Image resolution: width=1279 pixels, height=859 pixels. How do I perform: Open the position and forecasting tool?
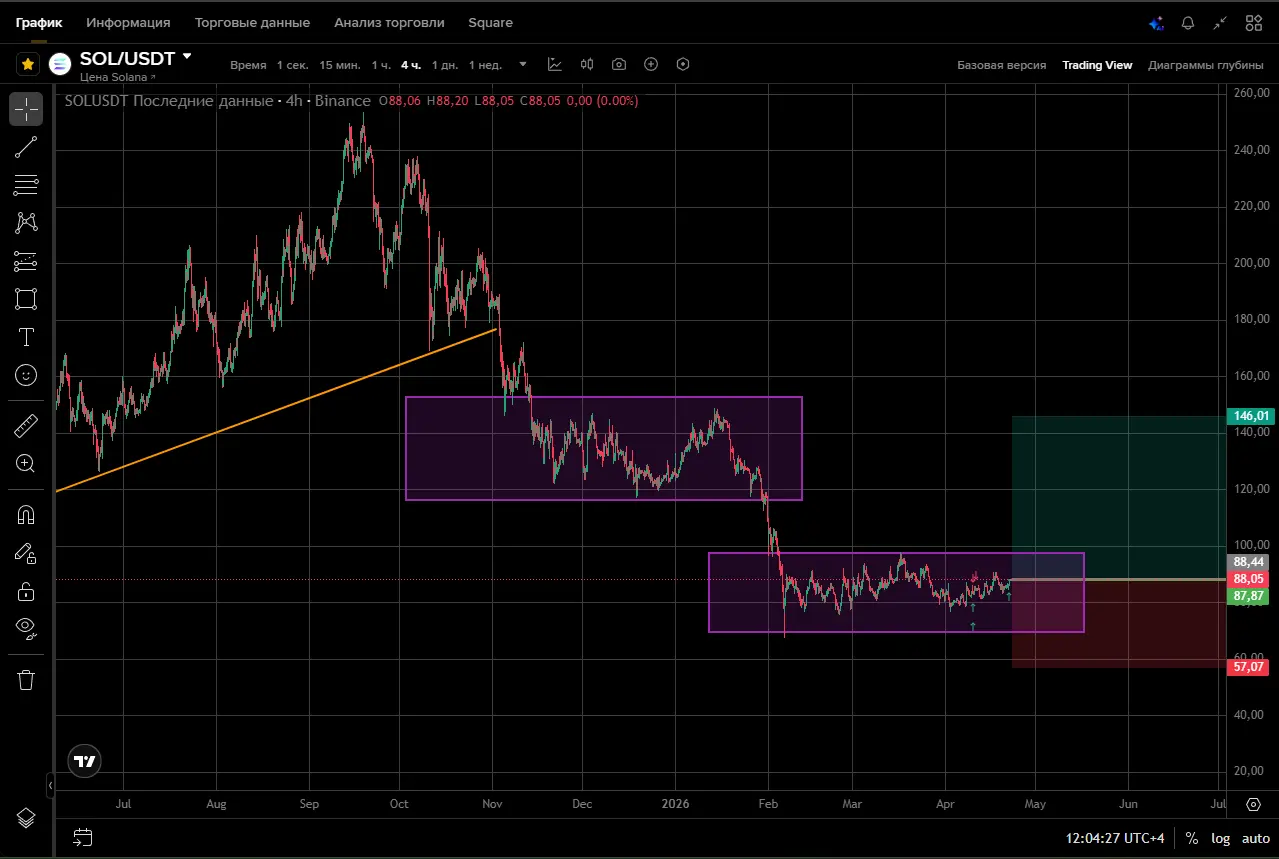(26, 261)
